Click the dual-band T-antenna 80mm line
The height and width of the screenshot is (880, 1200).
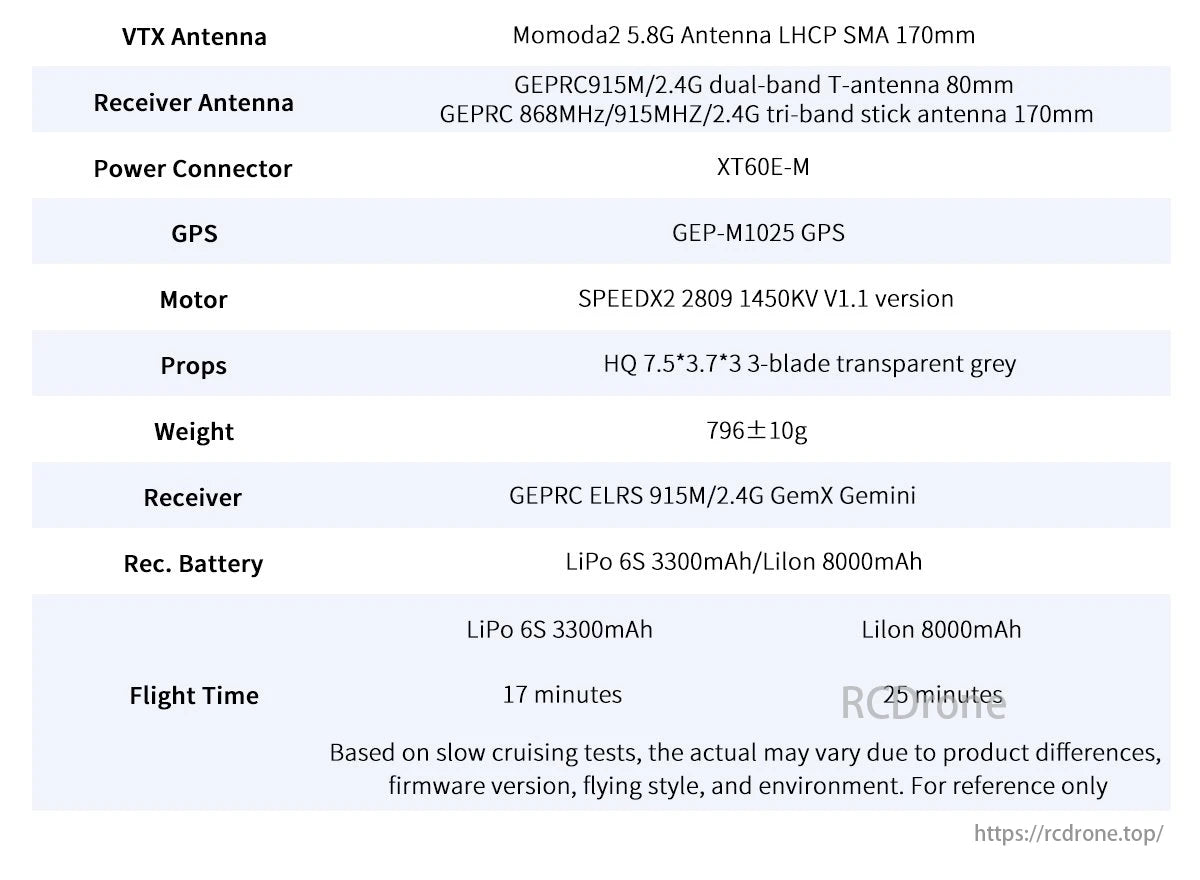pyautogui.click(x=763, y=84)
